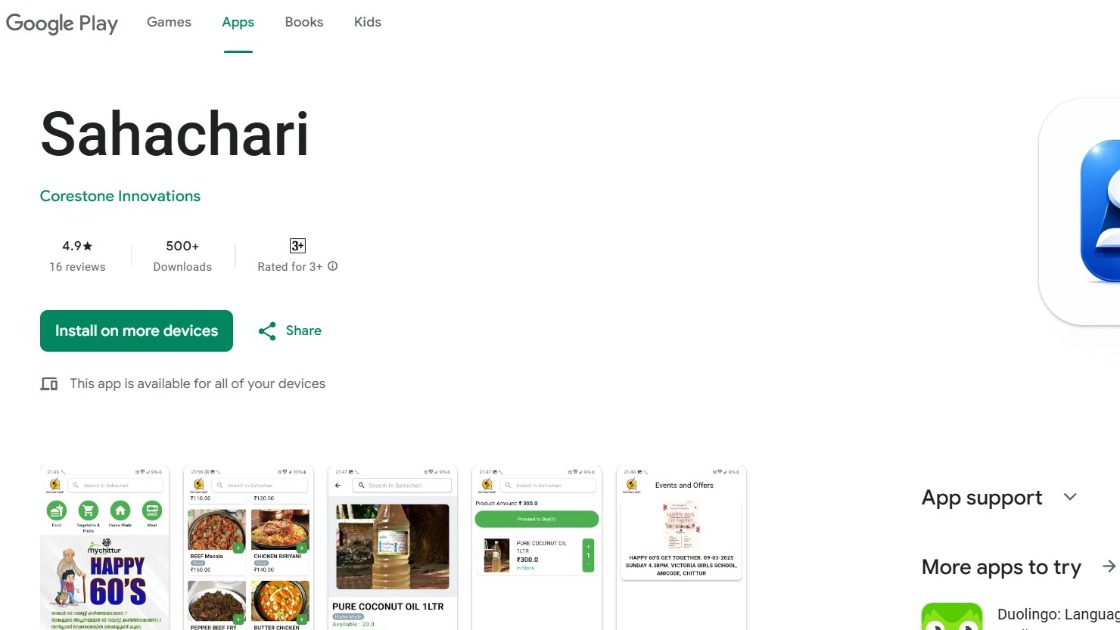Click the Google Play logo

61,23
